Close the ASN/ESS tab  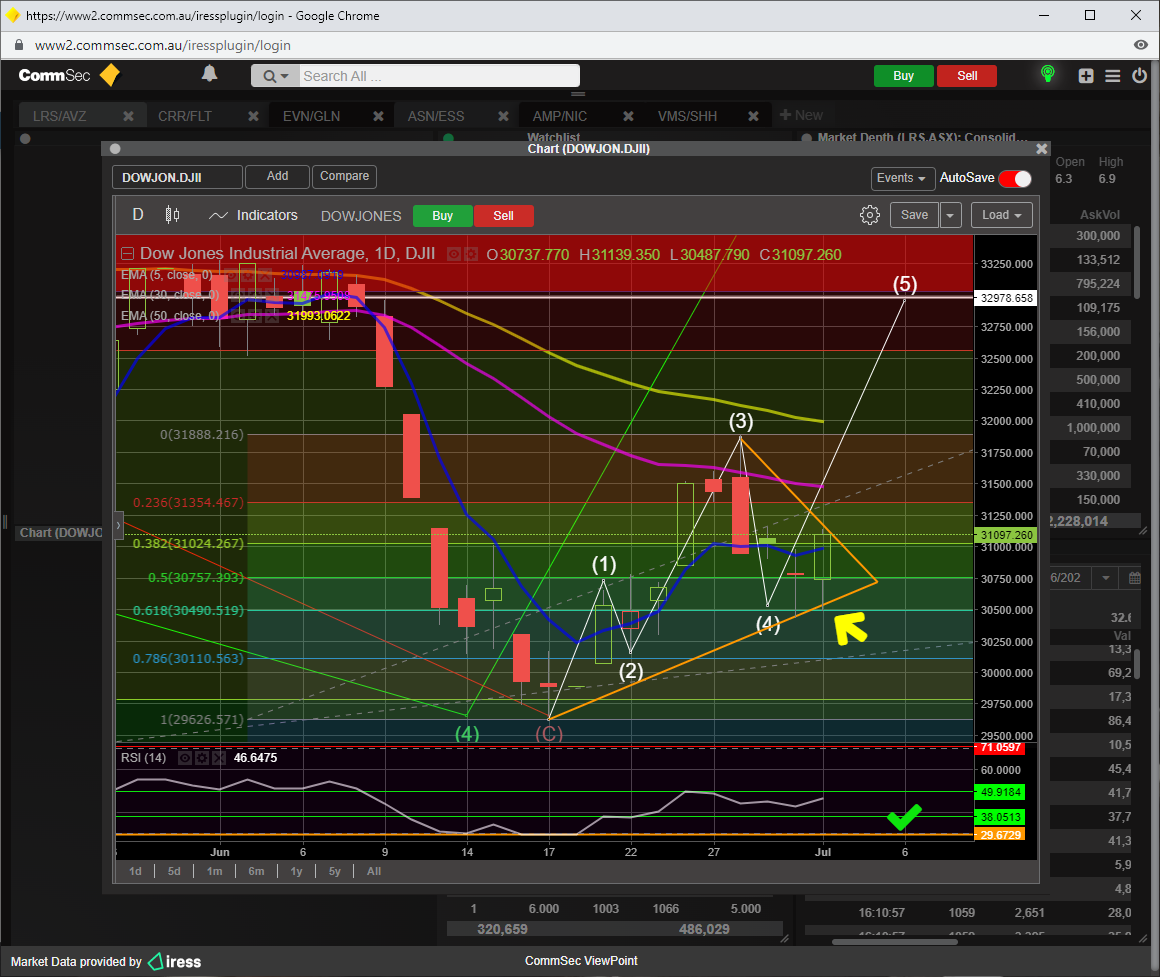pyautogui.click(x=503, y=116)
